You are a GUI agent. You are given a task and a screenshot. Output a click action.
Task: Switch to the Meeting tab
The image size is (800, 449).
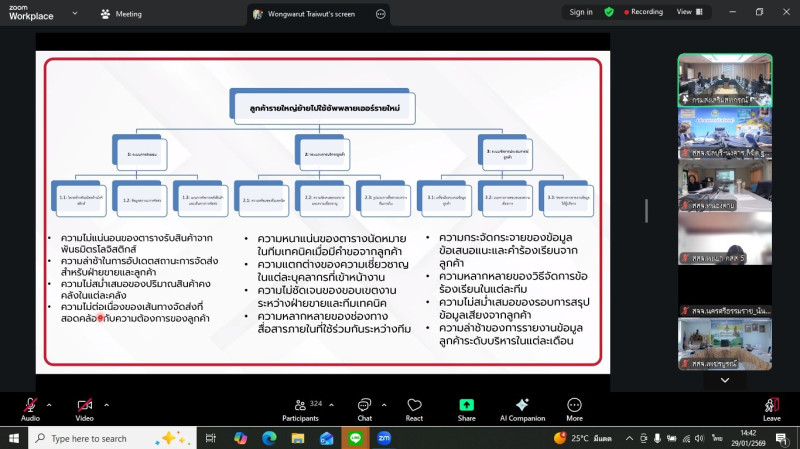[121, 14]
